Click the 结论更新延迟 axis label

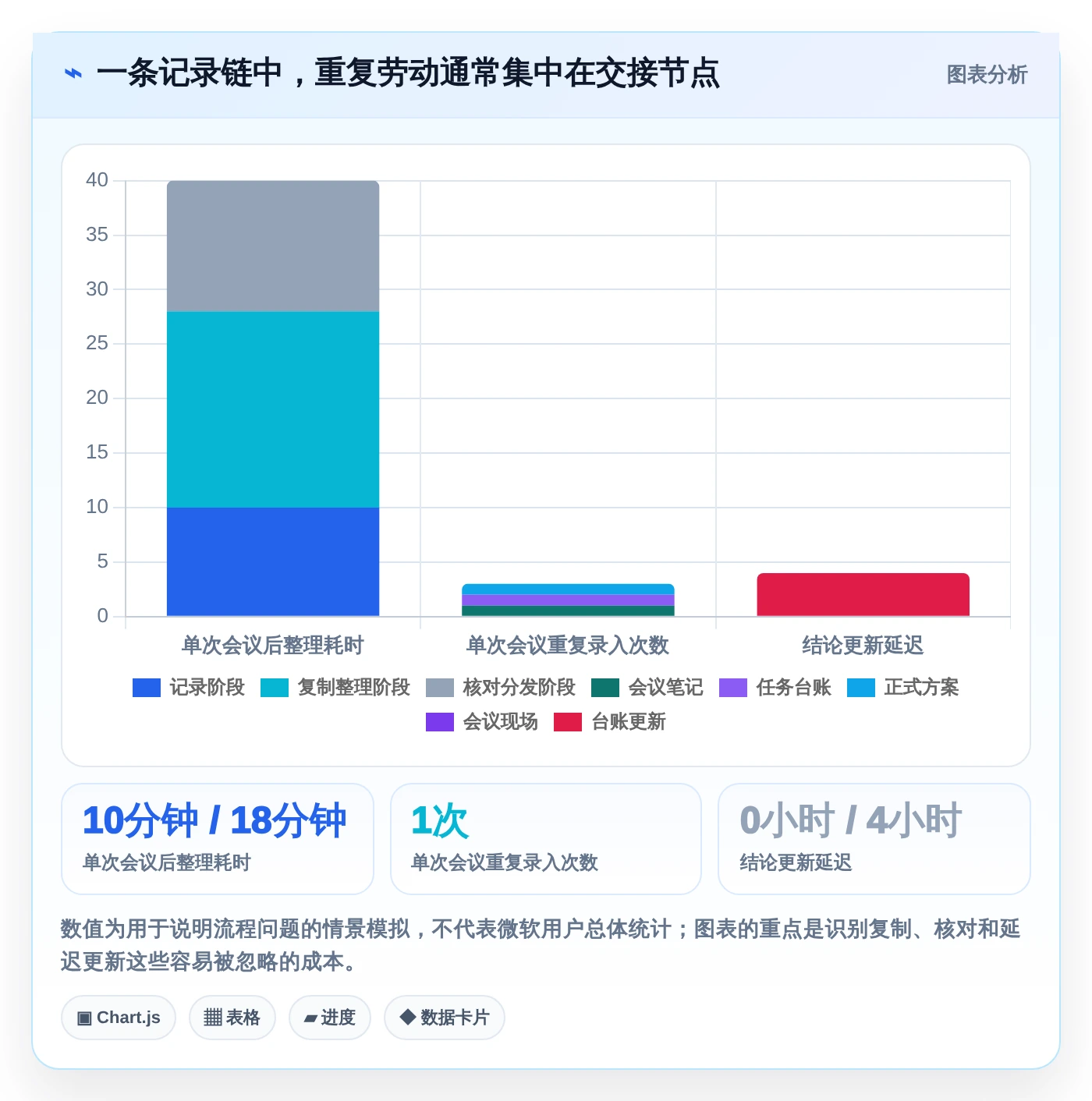(x=863, y=646)
